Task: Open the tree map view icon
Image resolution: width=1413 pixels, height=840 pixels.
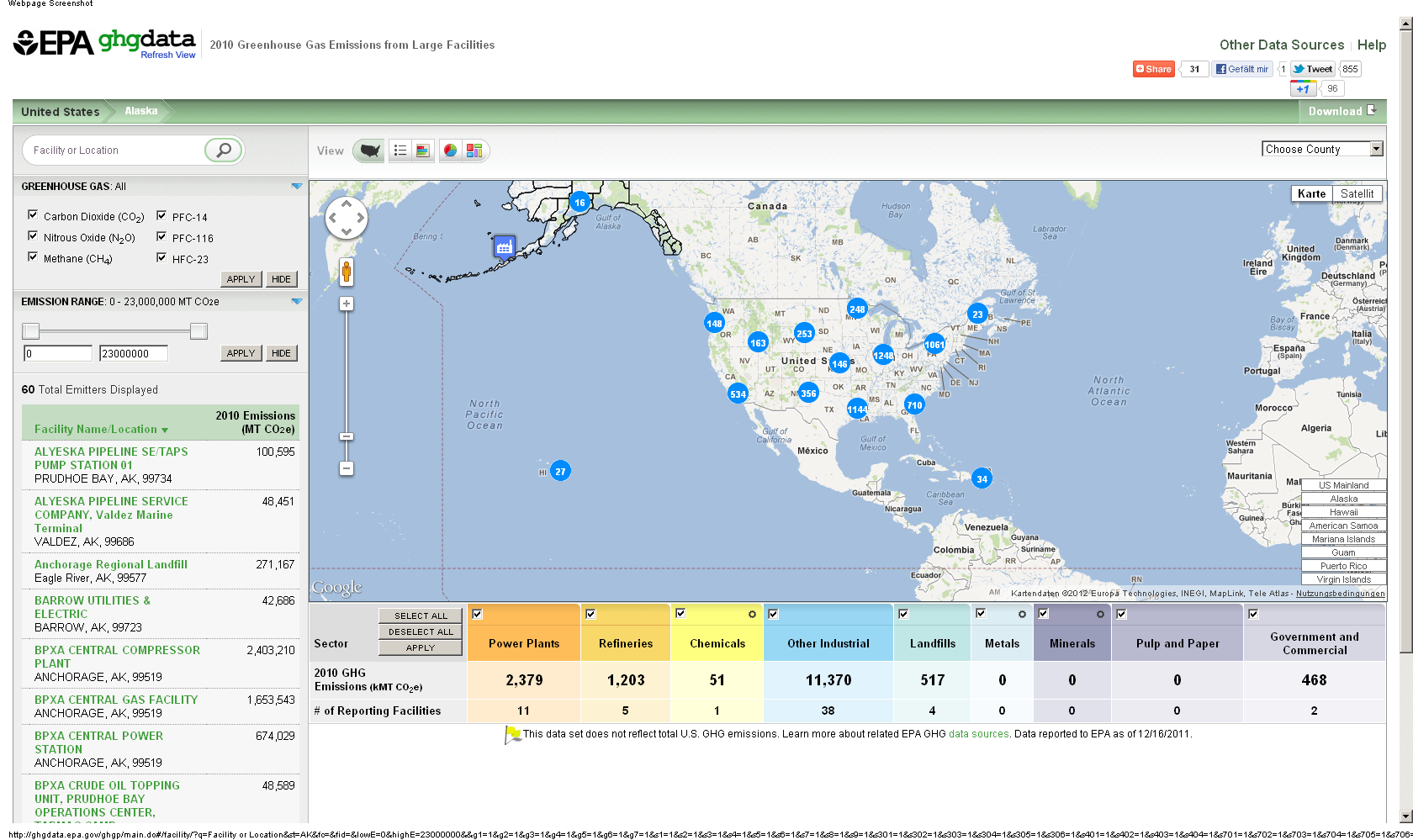Action: (x=474, y=151)
